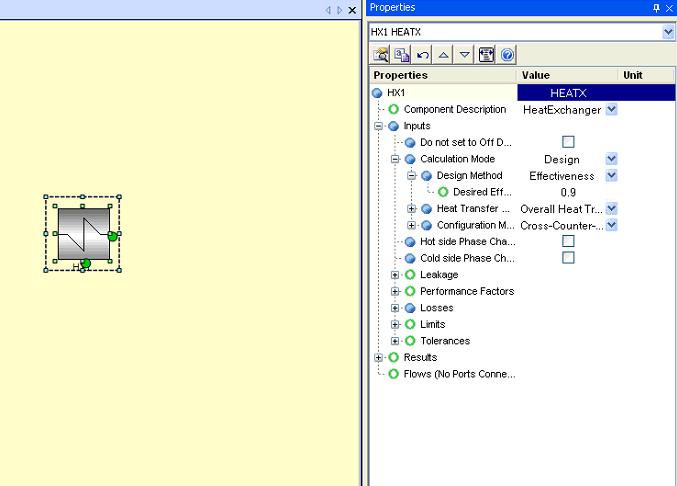Collapse the Inputs tree node
677x486 pixels.
(x=379, y=126)
